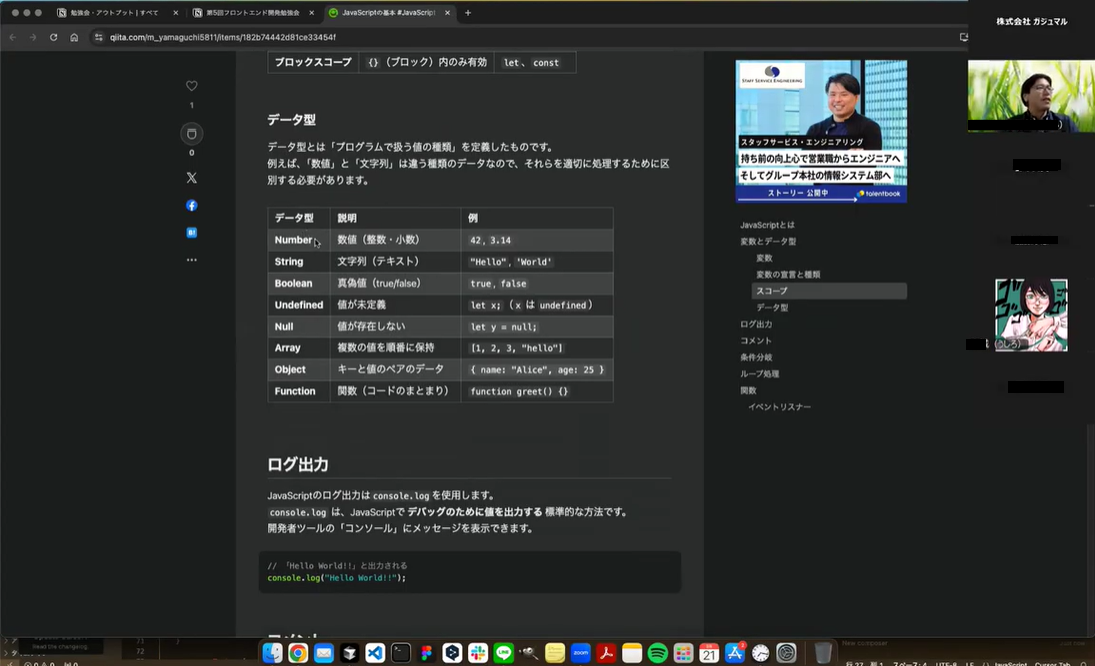
Task: Open Mail from the Dock
Action: coord(323,653)
